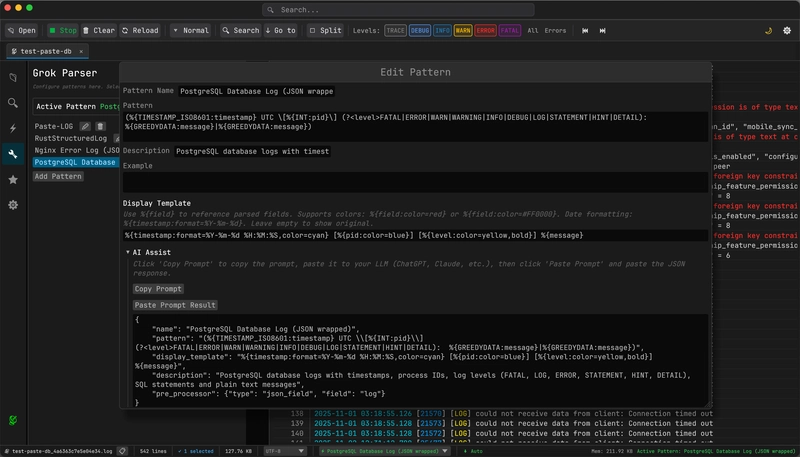Collapse the AI Assist section
800x457 pixels.
(x=148, y=252)
